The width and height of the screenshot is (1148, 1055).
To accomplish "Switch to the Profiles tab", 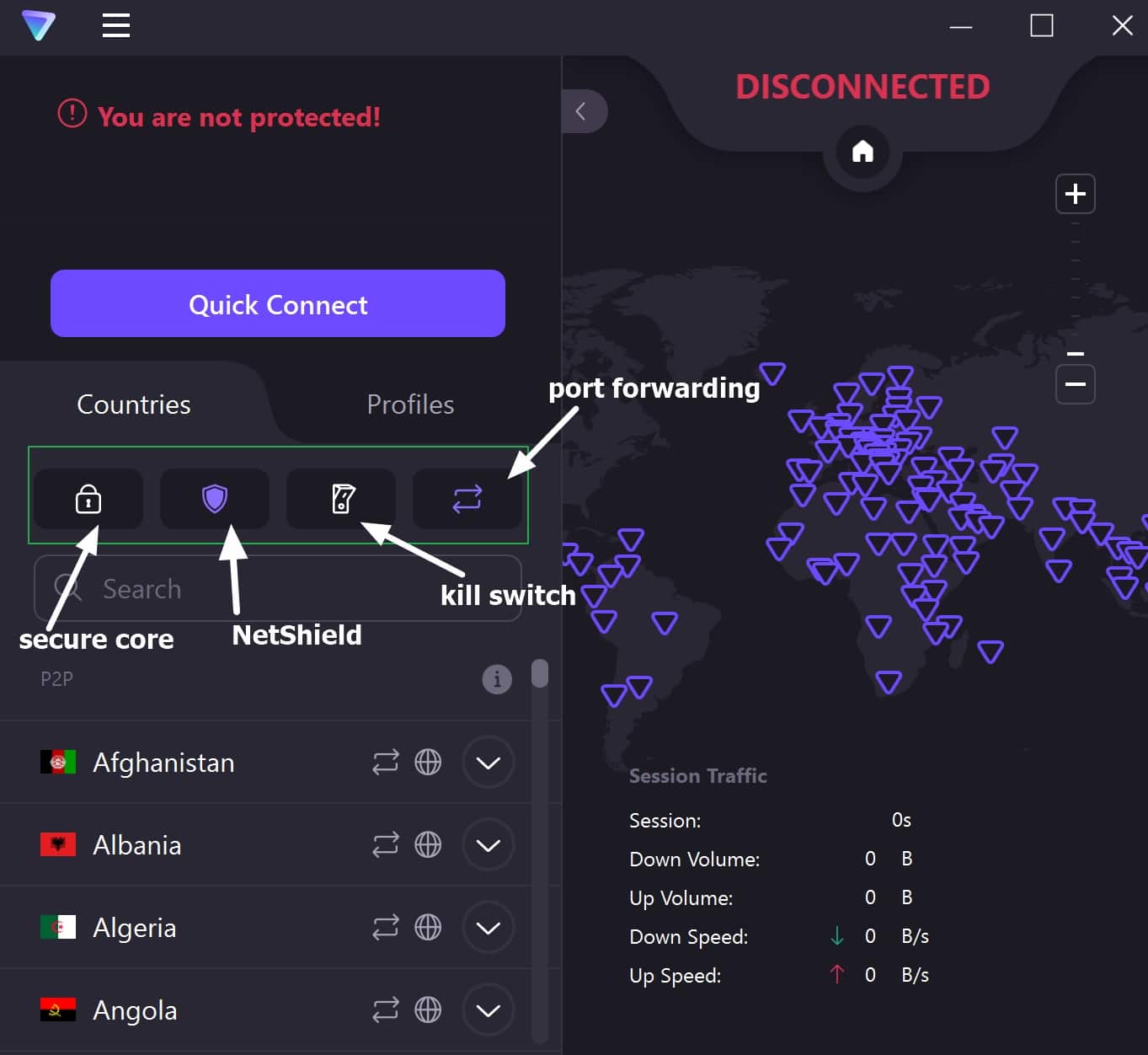I will pos(410,404).
